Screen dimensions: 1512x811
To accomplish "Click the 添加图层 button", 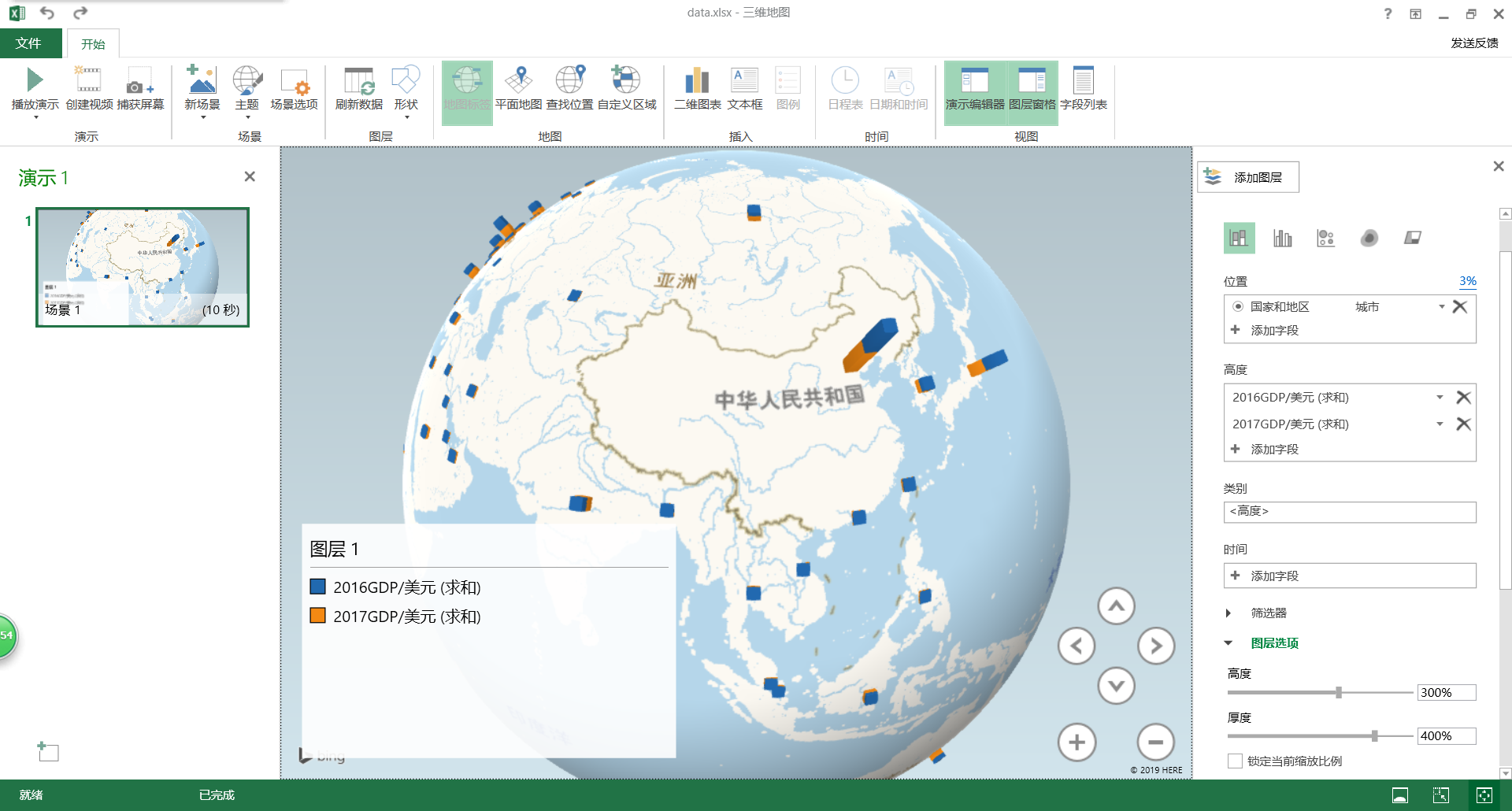I will click(1247, 176).
